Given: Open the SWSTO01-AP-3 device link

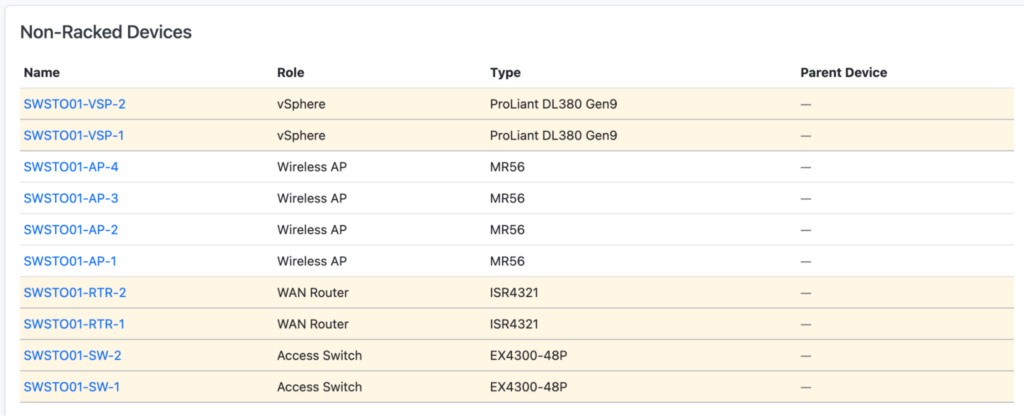Looking at the screenshot, I should [x=71, y=198].
